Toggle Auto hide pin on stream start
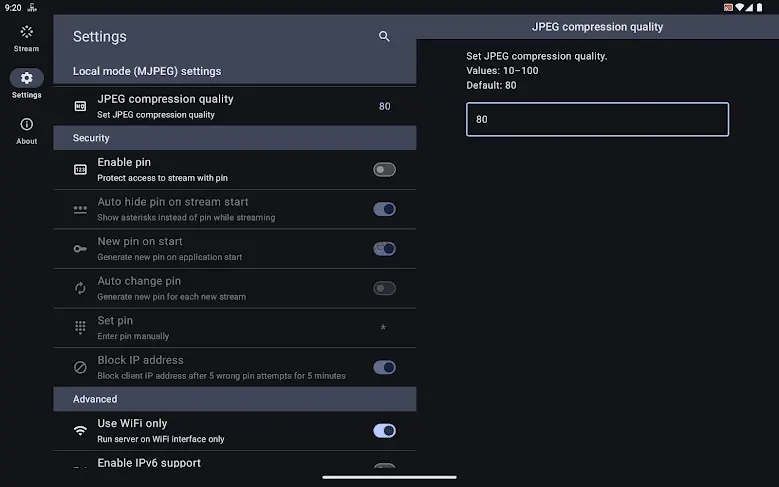 tap(384, 209)
